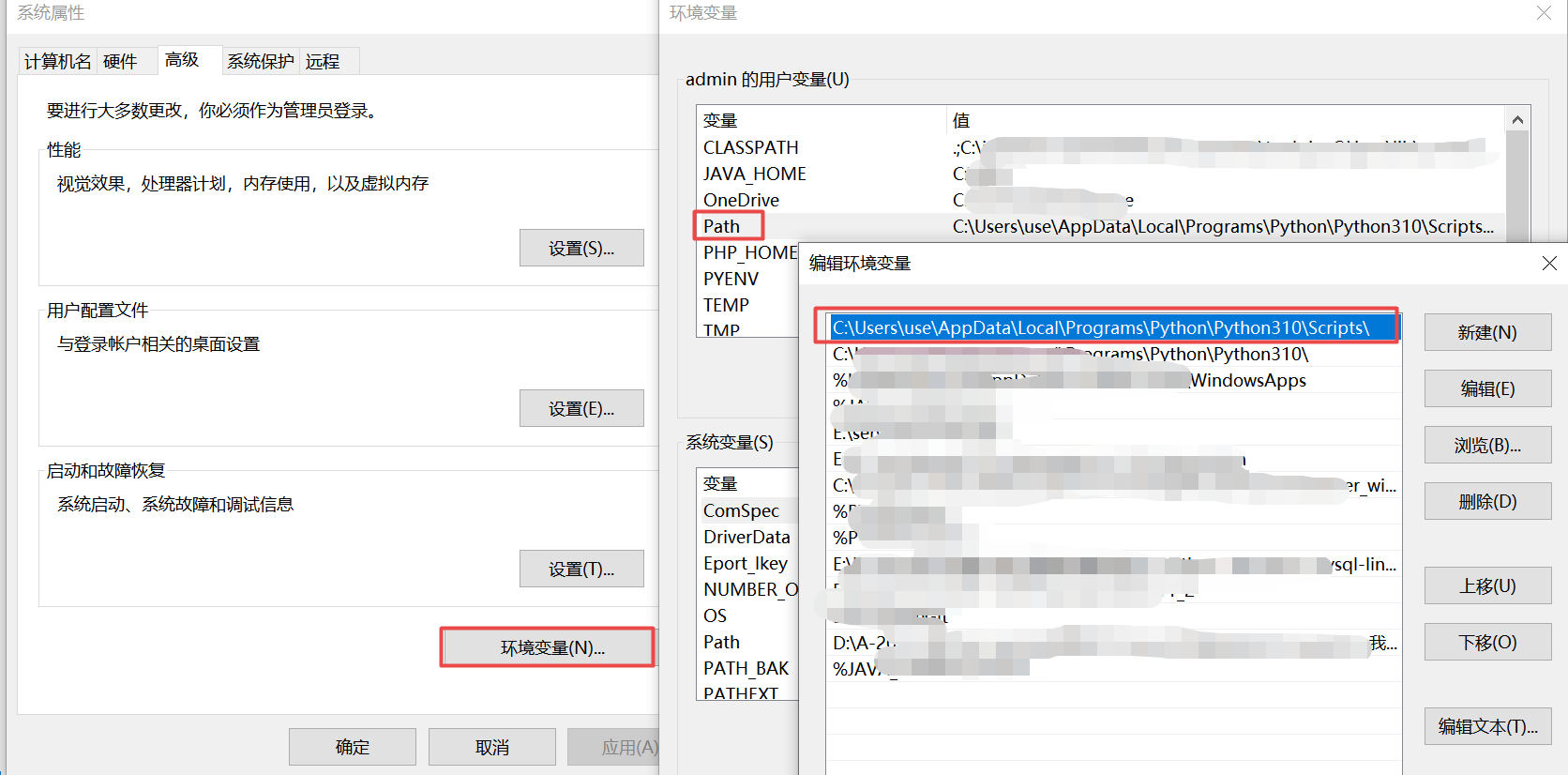Select Path in system variables list
Screen dimensions: 1568x775
(748, 642)
